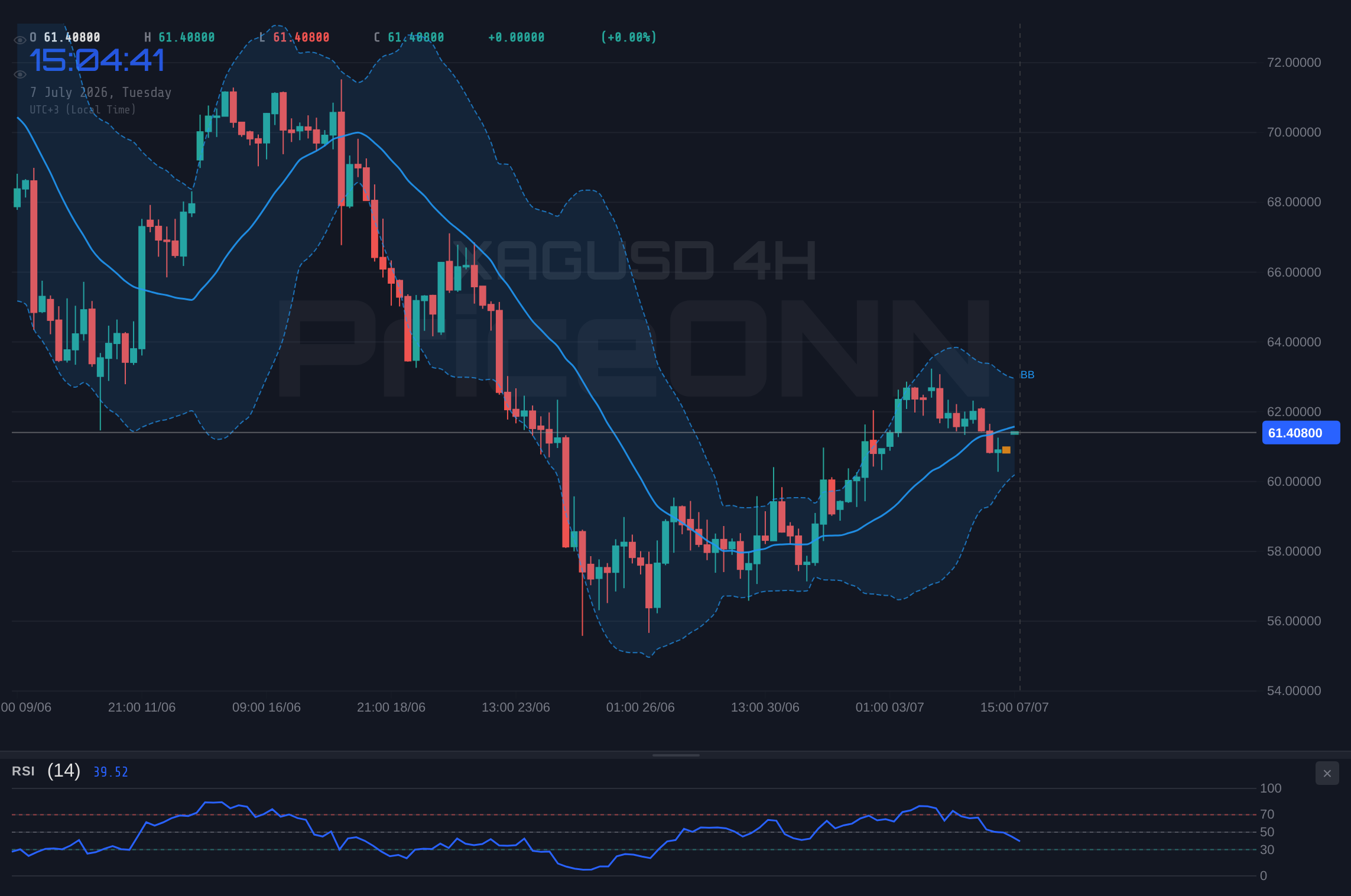The height and width of the screenshot is (896, 1351).
Task: Click the 15:04:41 clock display
Action: tap(97, 61)
